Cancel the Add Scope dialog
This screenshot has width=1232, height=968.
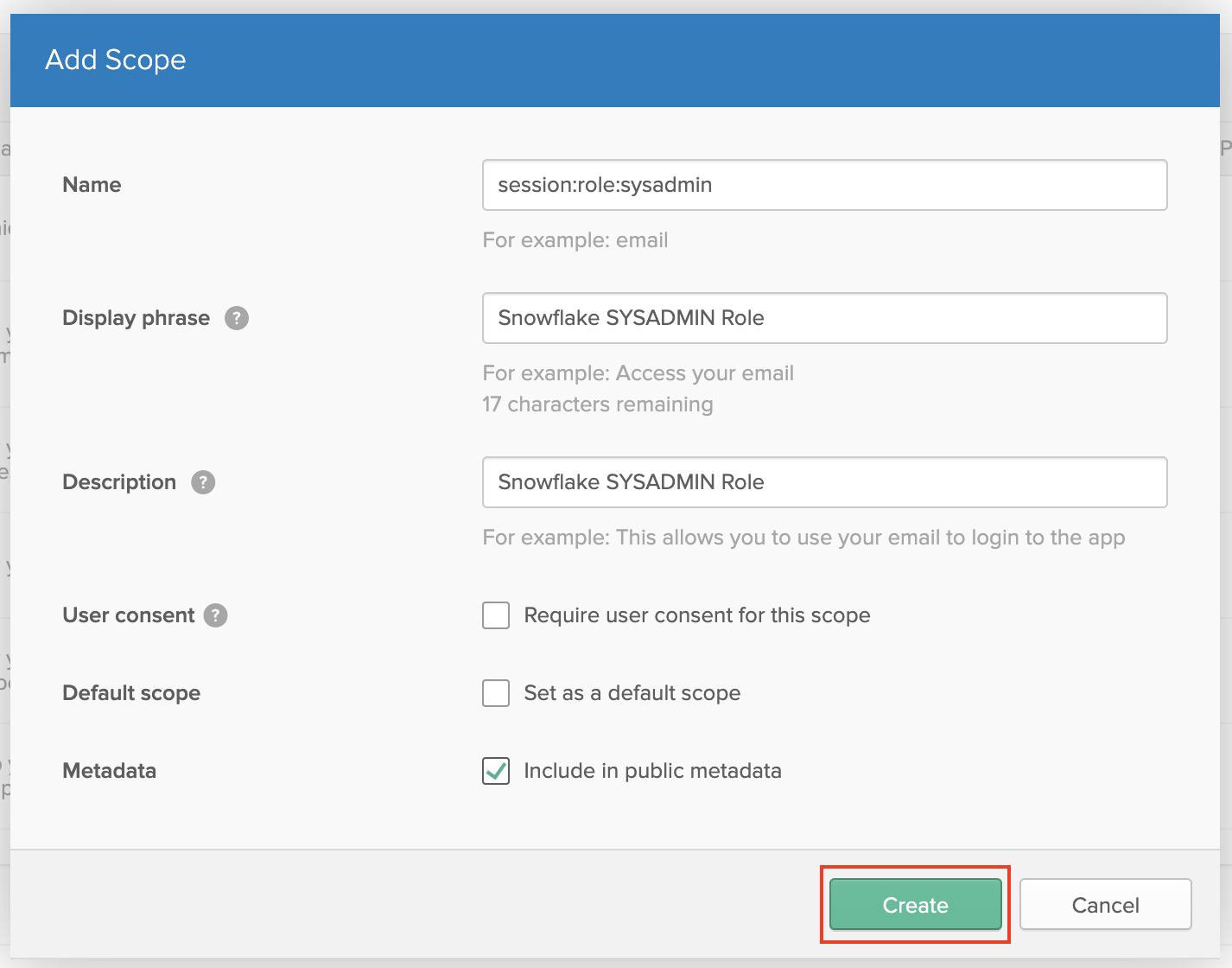1105,904
